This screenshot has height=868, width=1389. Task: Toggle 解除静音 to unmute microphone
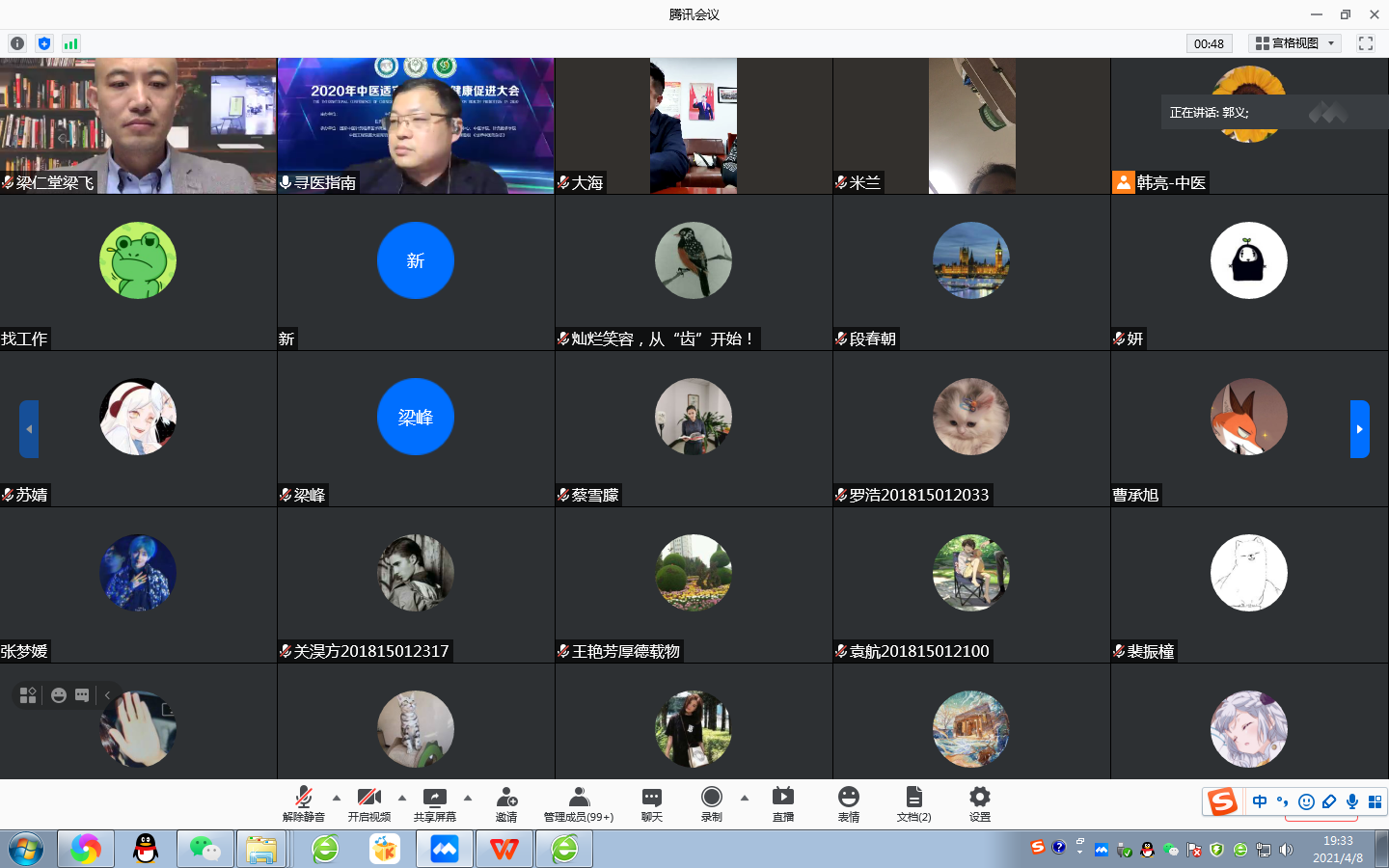[304, 803]
